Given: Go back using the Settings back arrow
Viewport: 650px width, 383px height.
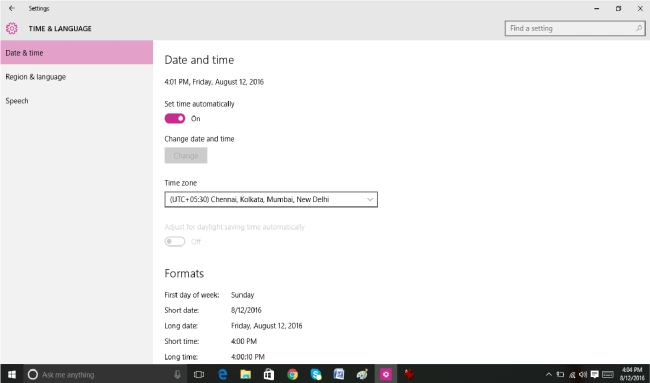Looking at the screenshot, I should click(x=12, y=8).
